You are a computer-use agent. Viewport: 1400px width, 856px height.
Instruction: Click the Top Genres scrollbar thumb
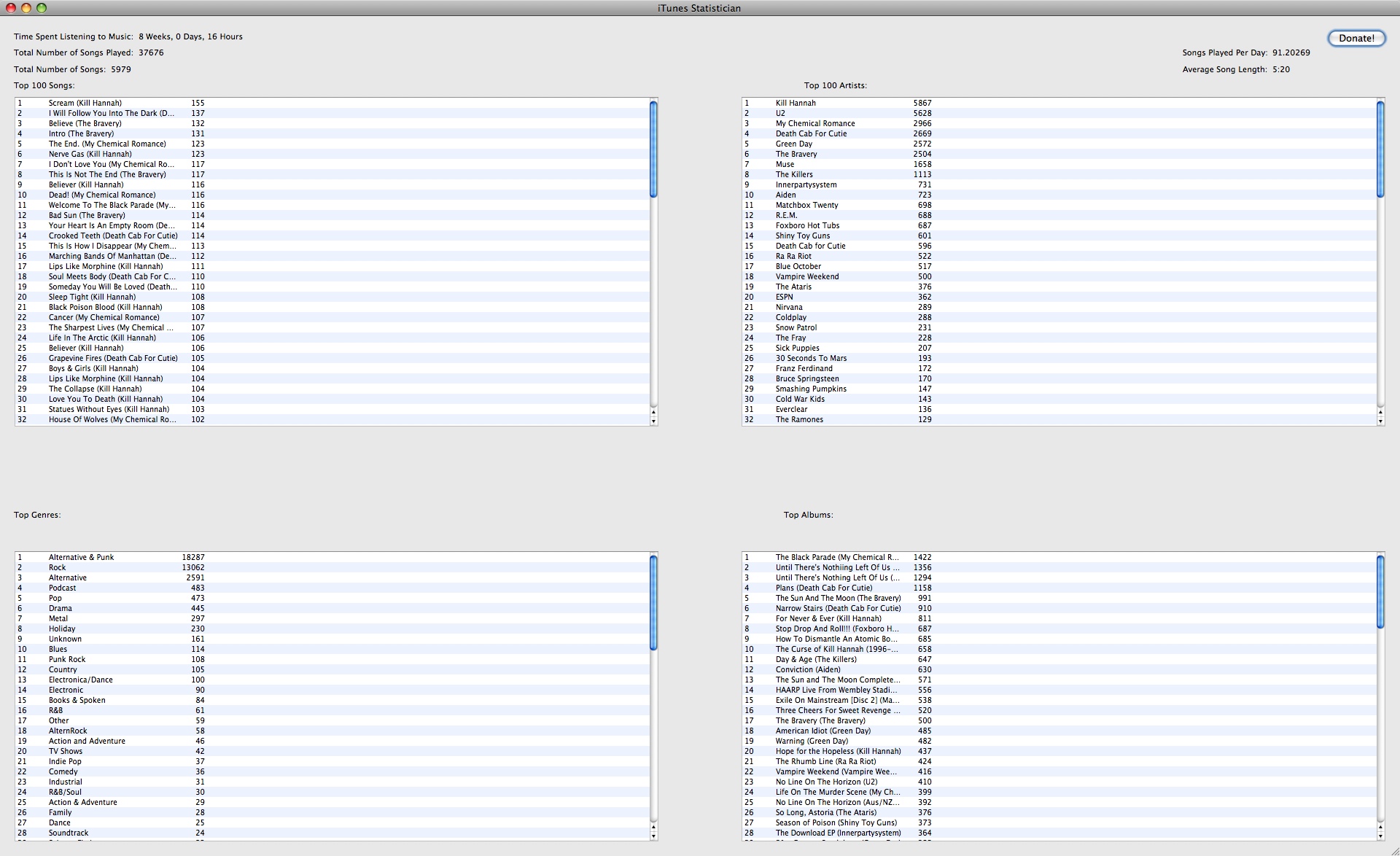[x=653, y=602]
